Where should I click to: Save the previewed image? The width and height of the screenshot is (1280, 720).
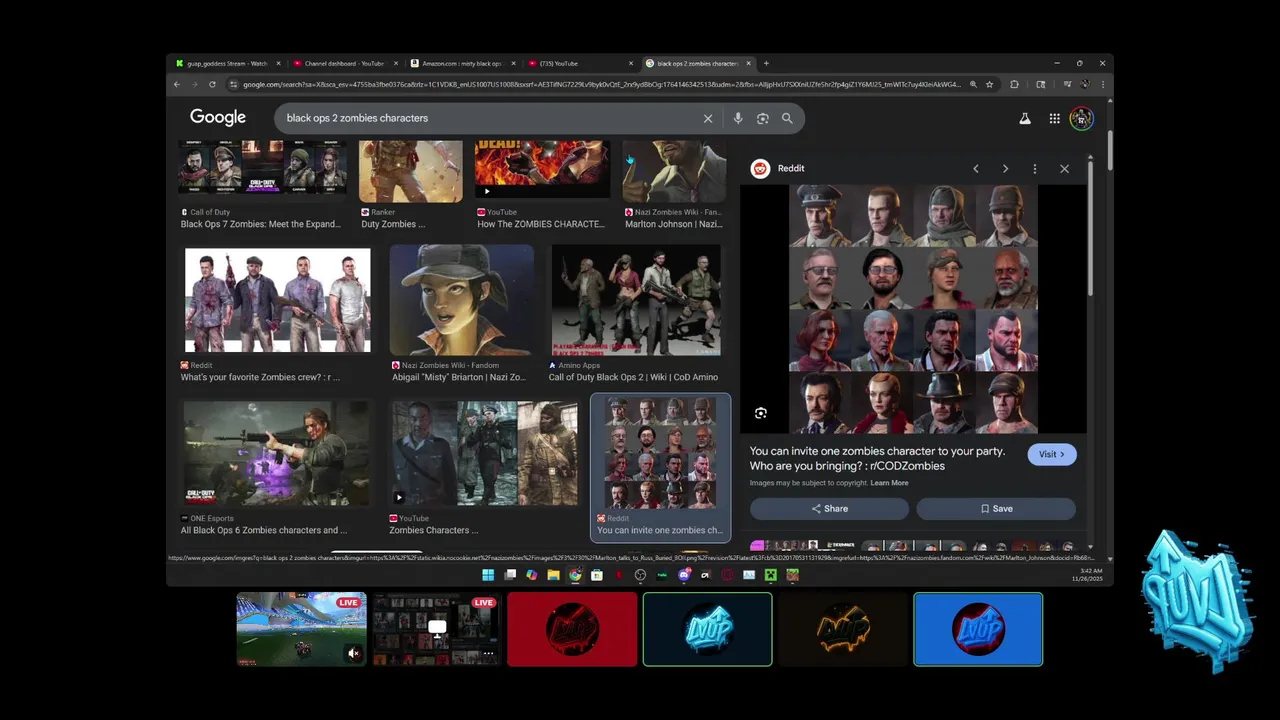[996, 509]
